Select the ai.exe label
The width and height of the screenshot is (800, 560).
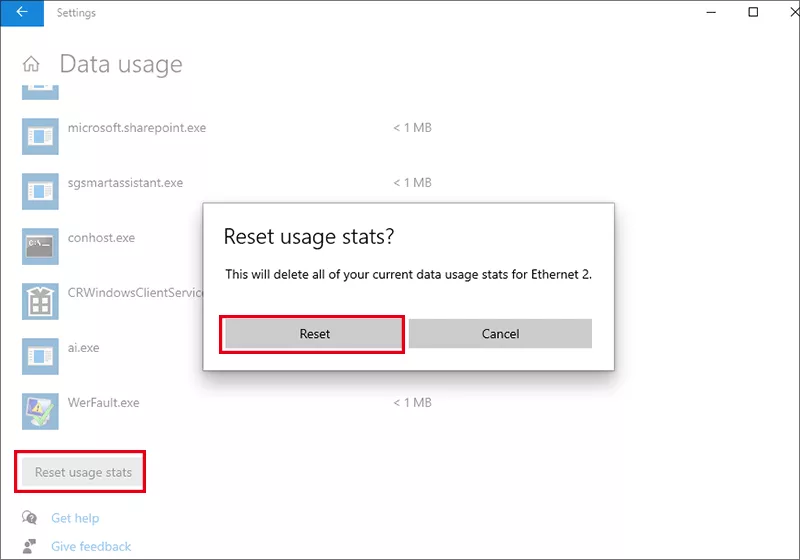click(83, 348)
